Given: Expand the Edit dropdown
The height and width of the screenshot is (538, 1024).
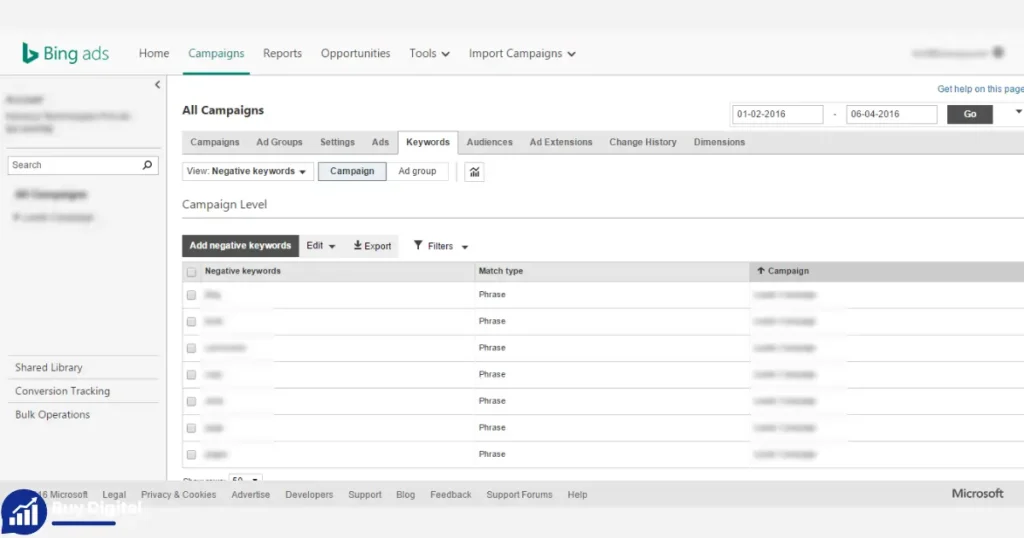Looking at the screenshot, I should pyautogui.click(x=321, y=245).
